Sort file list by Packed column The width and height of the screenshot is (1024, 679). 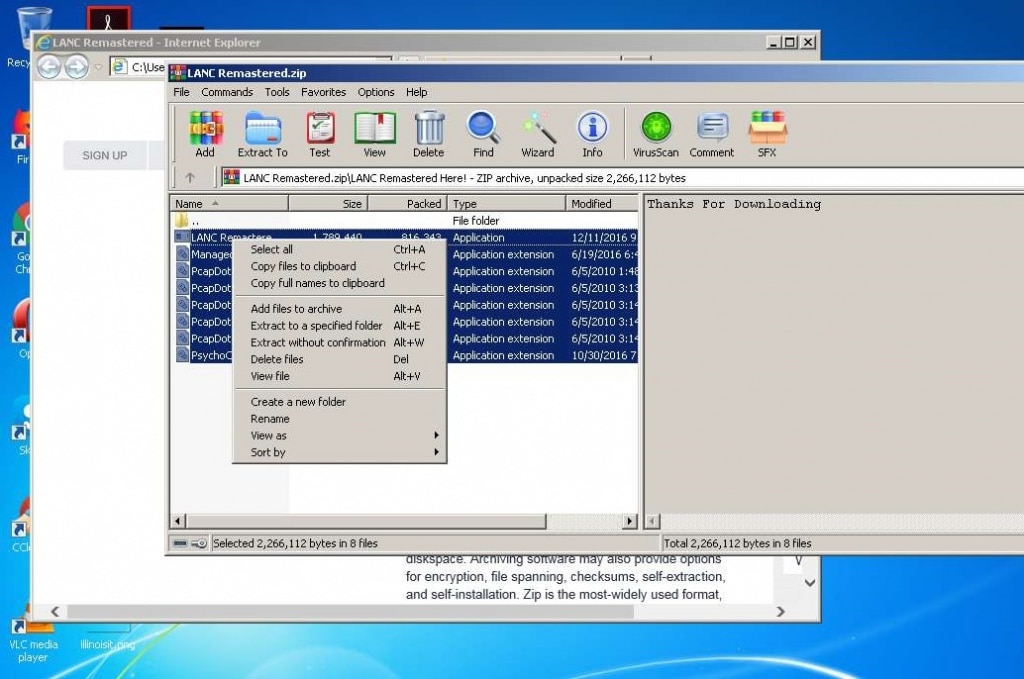click(x=408, y=204)
